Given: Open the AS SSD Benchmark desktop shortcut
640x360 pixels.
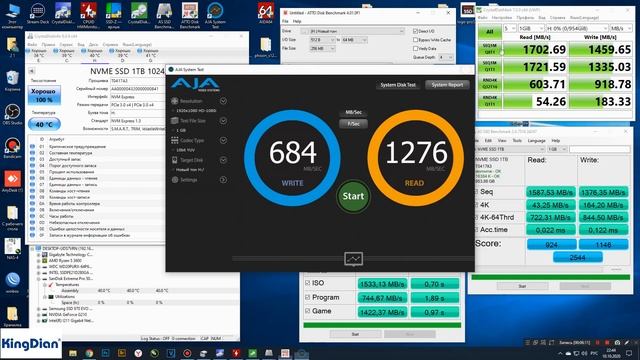Looking at the screenshot, I should point(164,15).
